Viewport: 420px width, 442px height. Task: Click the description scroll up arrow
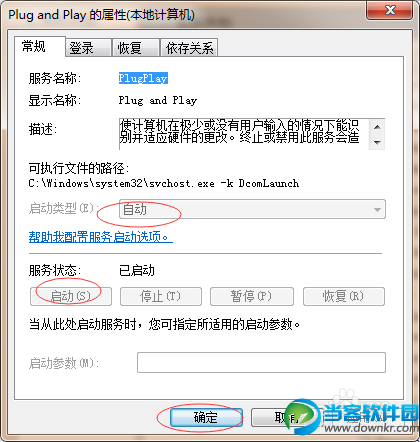point(377,127)
